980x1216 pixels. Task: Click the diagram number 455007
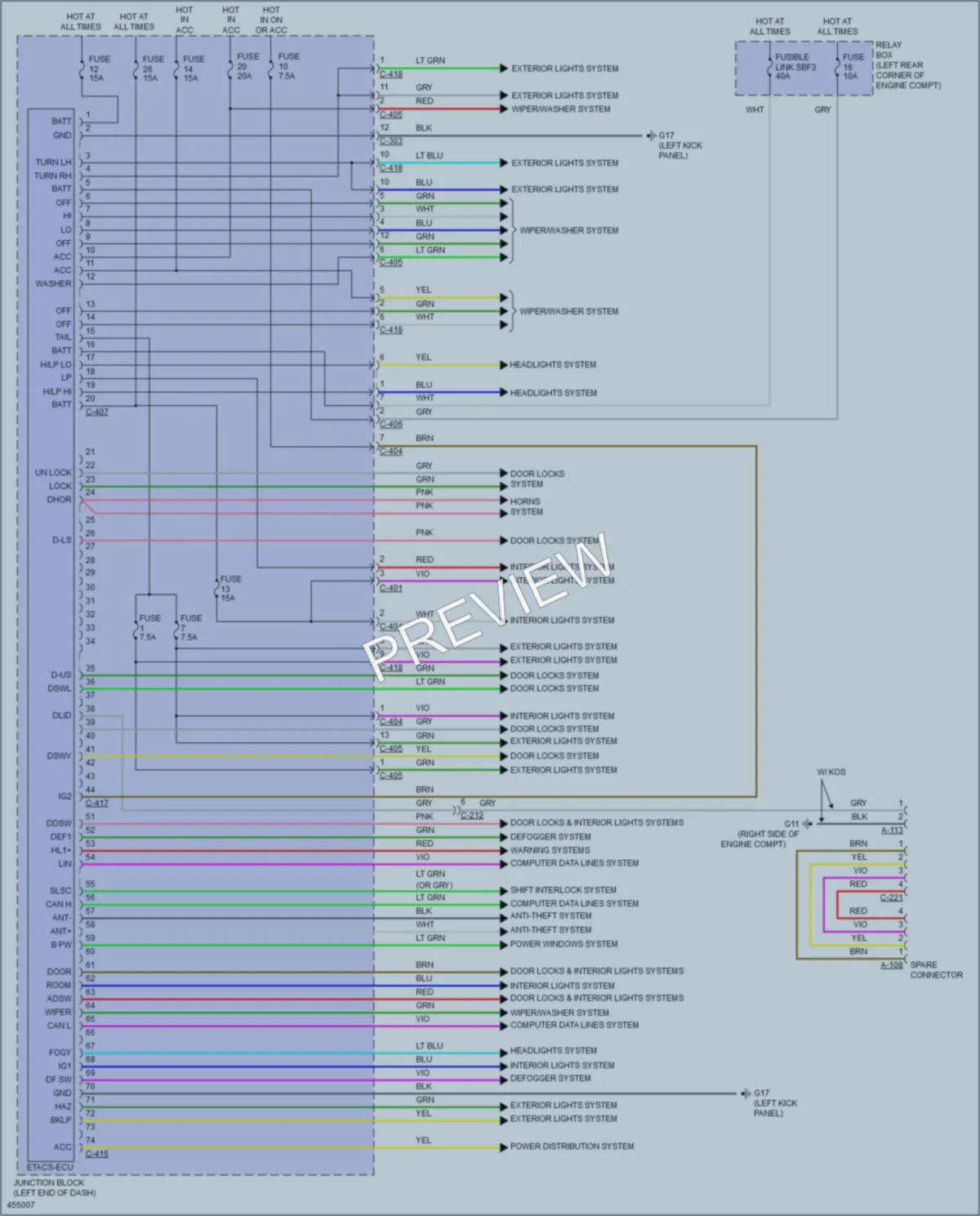coord(21,1205)
